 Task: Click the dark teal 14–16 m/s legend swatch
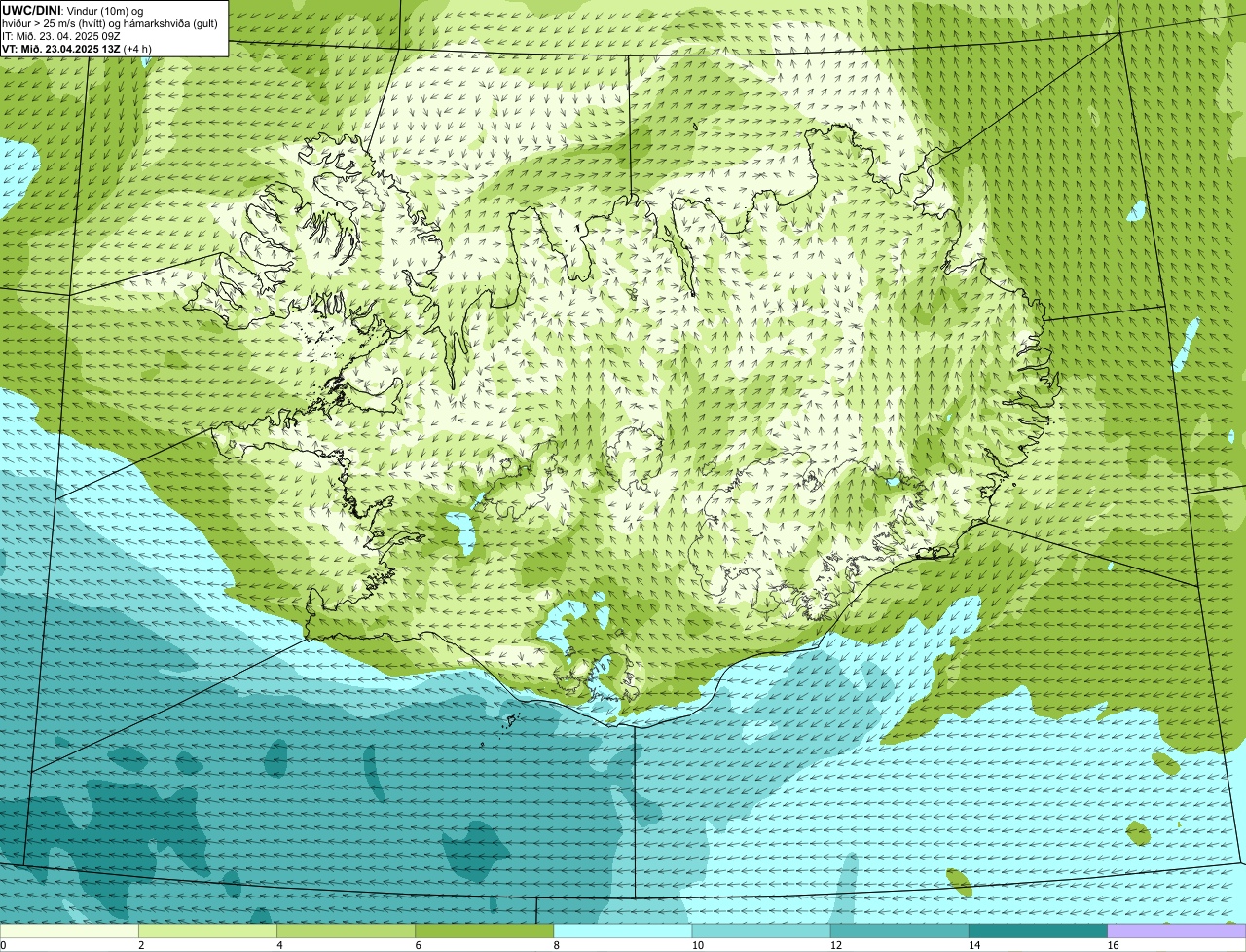(1039, 932)
